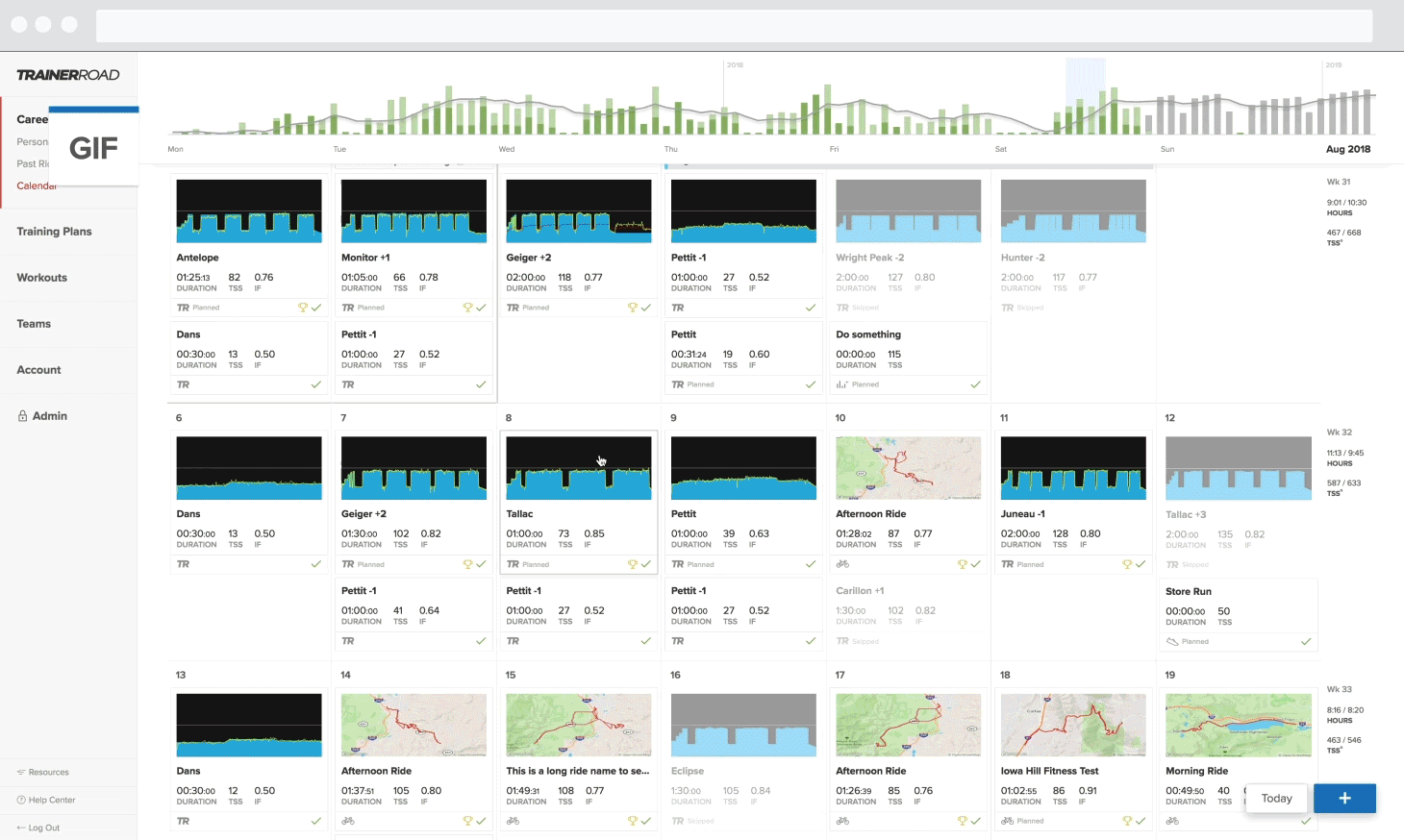Follow the Resources link
Viewport: 1404px width, 840px height.
click(48, 772)
